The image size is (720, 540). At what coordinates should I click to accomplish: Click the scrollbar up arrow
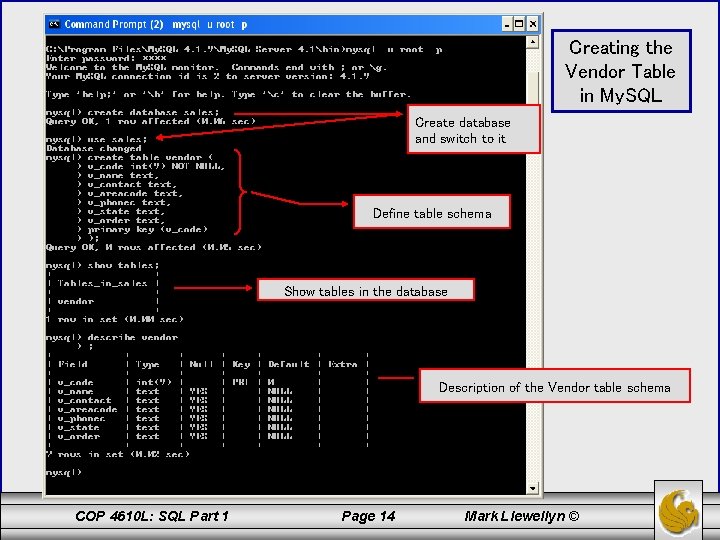tap(532, 42)
